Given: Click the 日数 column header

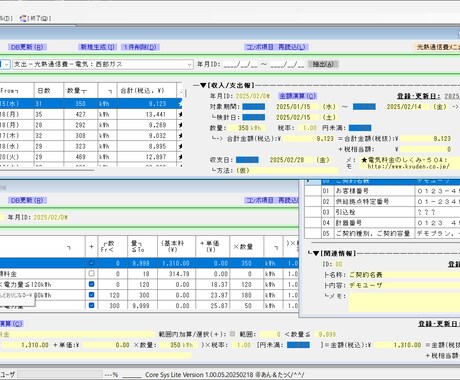Looking at the screenshot, I should click(49, 91).
